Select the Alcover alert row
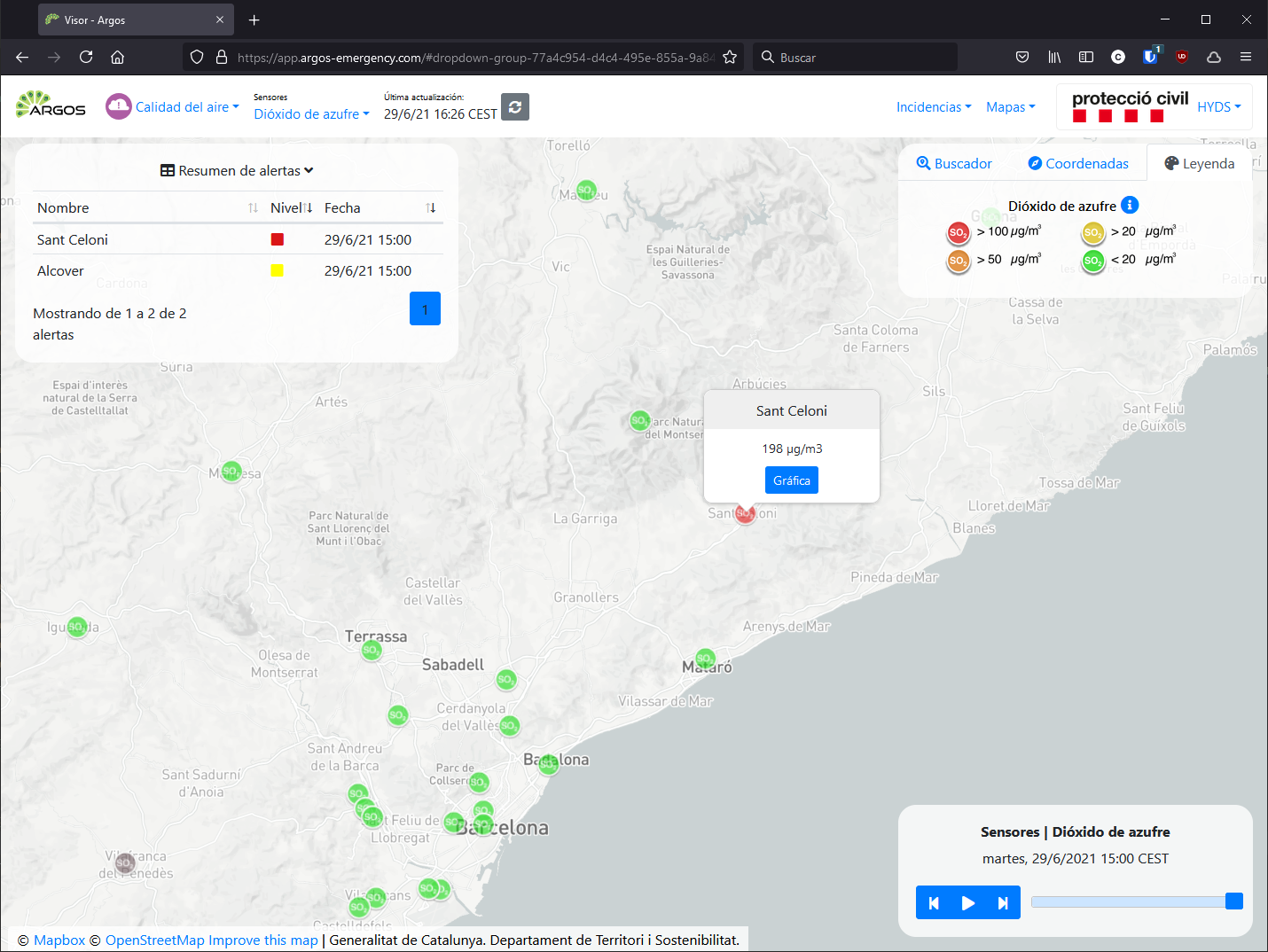Screen dimensions: 1268x952 [x=238, y=270]
